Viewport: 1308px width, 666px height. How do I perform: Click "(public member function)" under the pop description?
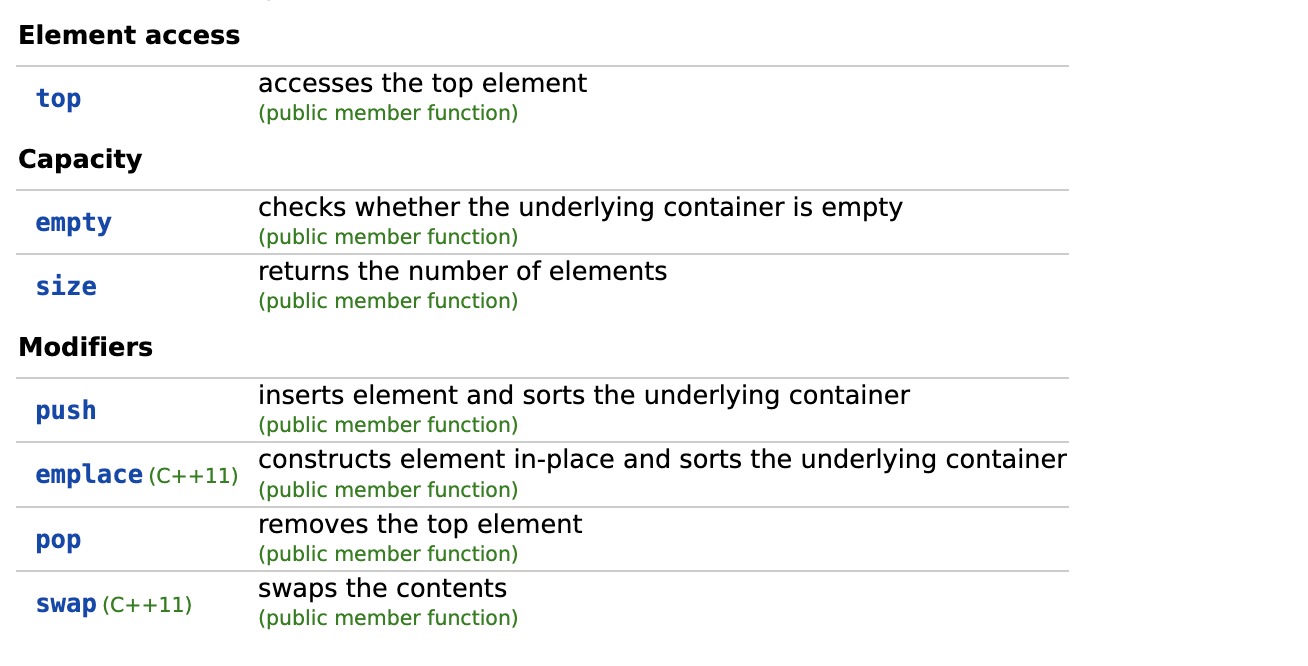click(388, 554)
